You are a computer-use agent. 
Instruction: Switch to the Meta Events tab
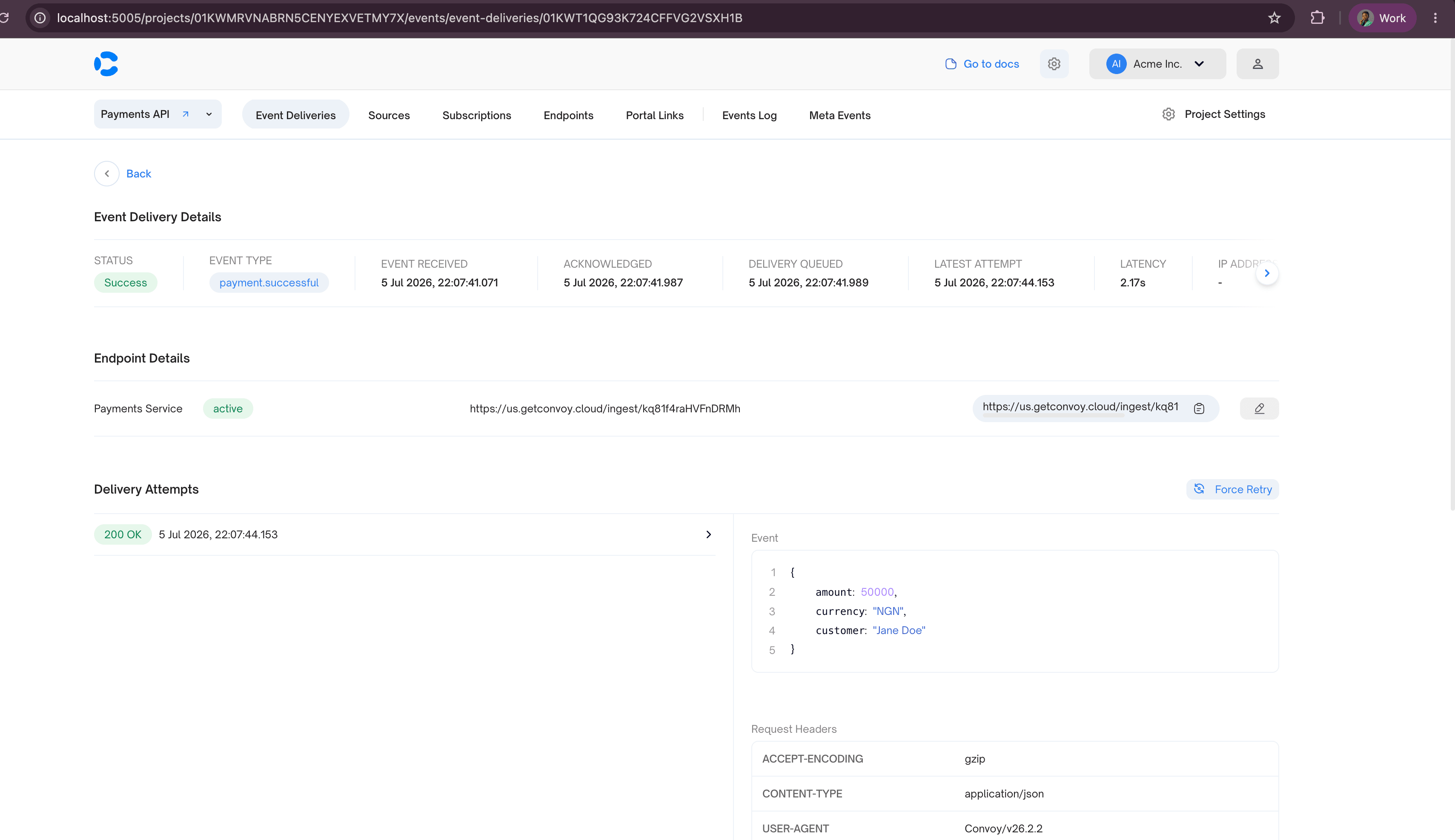point(840,115)
